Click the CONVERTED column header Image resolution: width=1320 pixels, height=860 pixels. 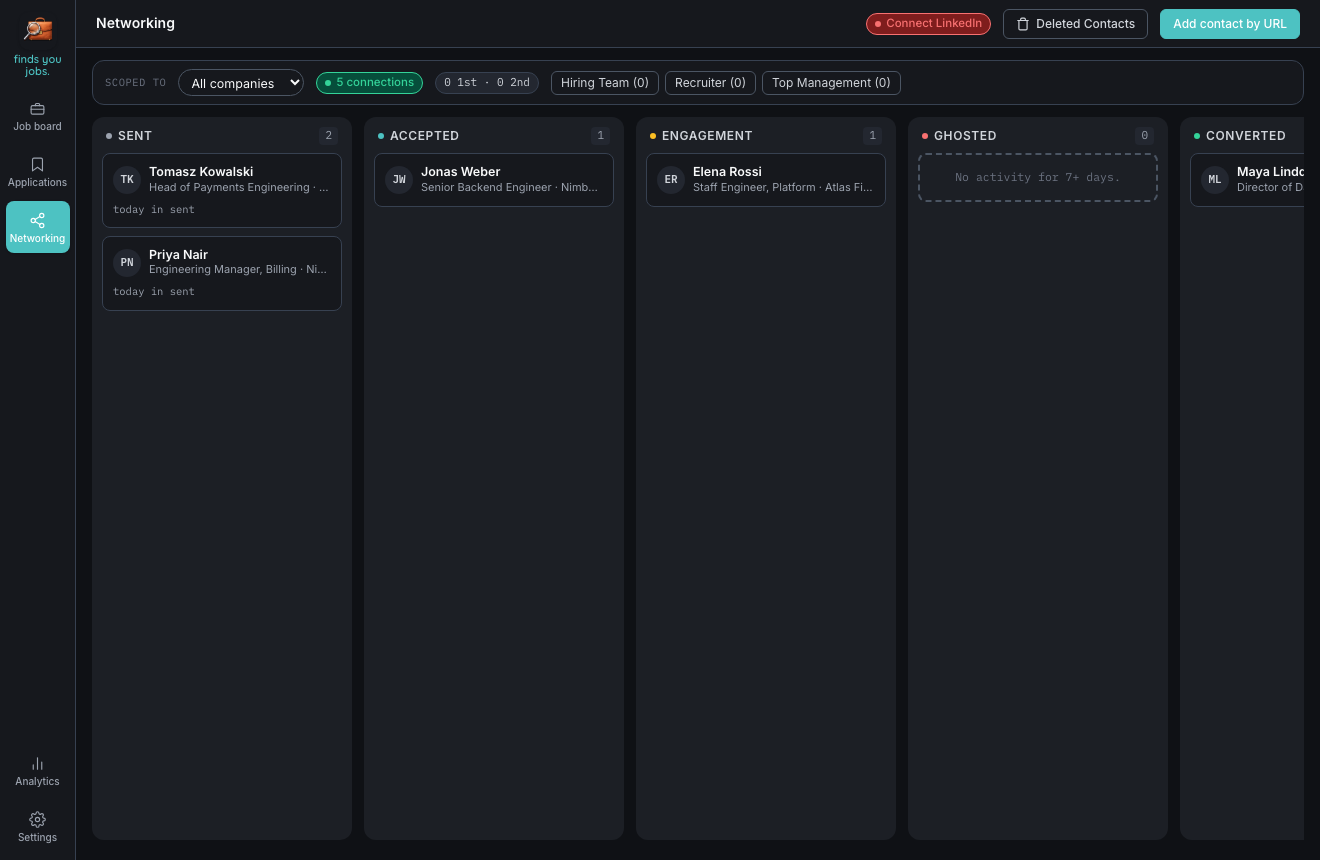(x=1246, y=136)
